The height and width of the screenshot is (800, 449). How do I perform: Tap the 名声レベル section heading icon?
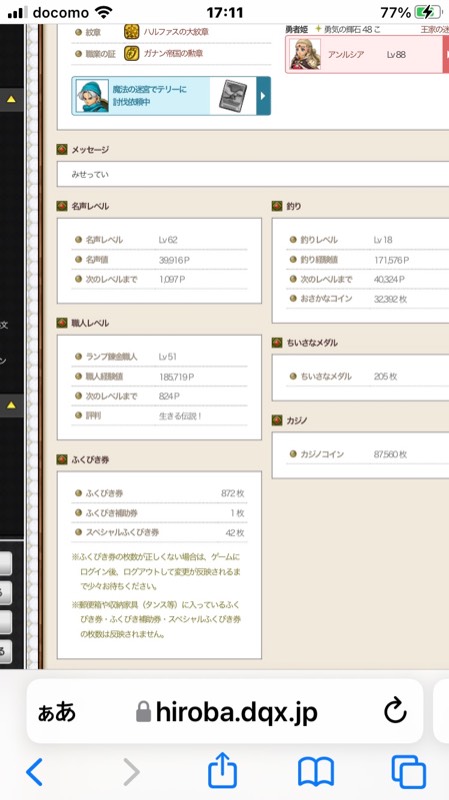point(62,206)
